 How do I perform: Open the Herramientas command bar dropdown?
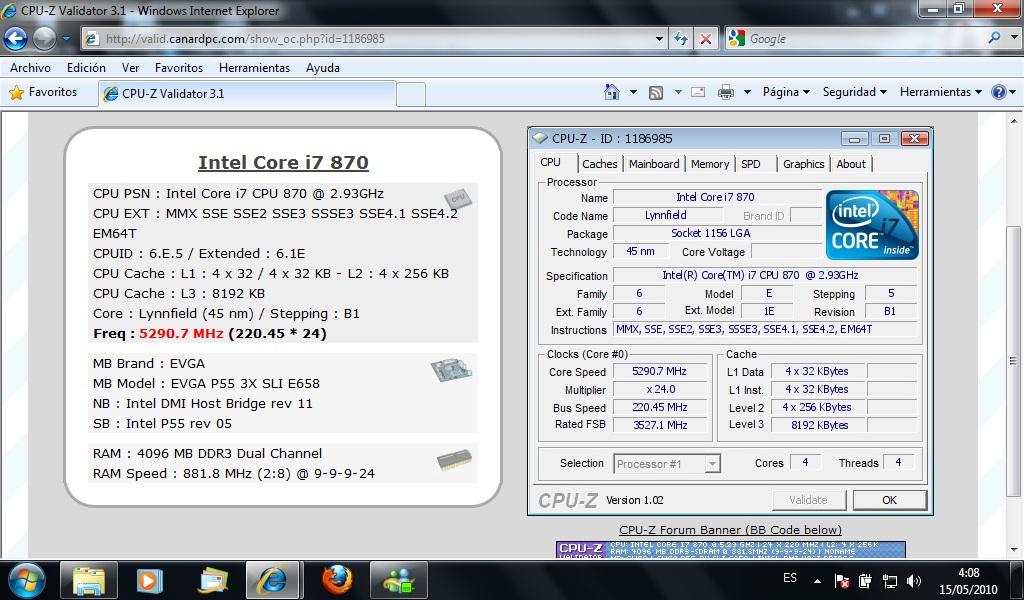point(940,92)
